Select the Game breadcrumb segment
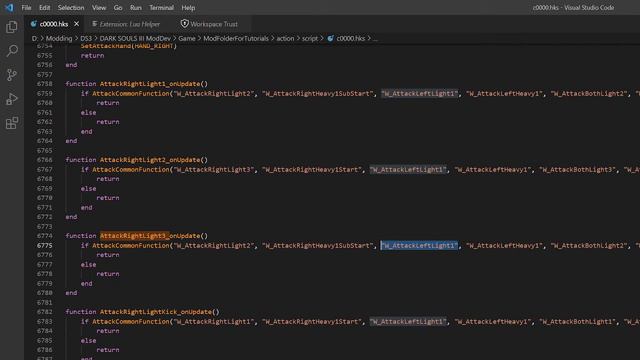Screen dimensions: 640x360 pos(187,38)
